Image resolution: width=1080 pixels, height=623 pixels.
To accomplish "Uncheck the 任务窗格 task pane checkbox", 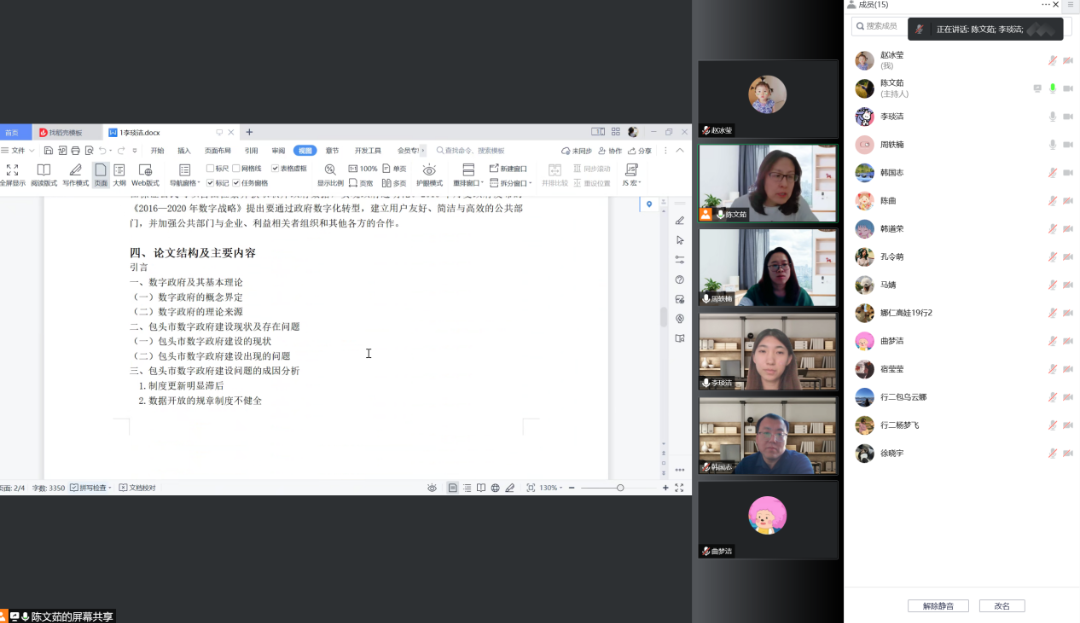I will tap(237, 183).
